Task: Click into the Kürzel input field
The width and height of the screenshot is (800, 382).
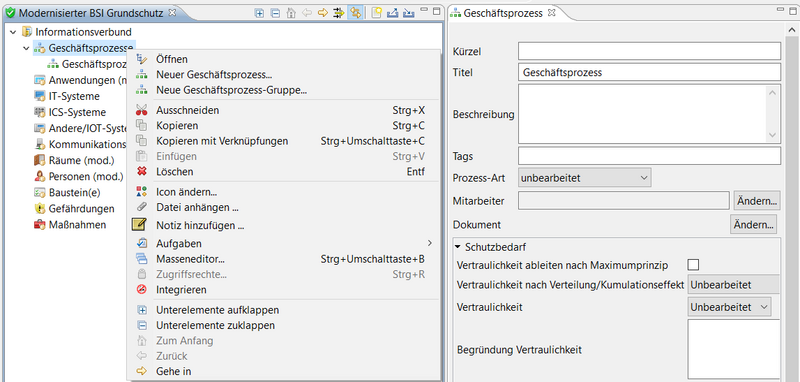Action: (x=649, y=51)
